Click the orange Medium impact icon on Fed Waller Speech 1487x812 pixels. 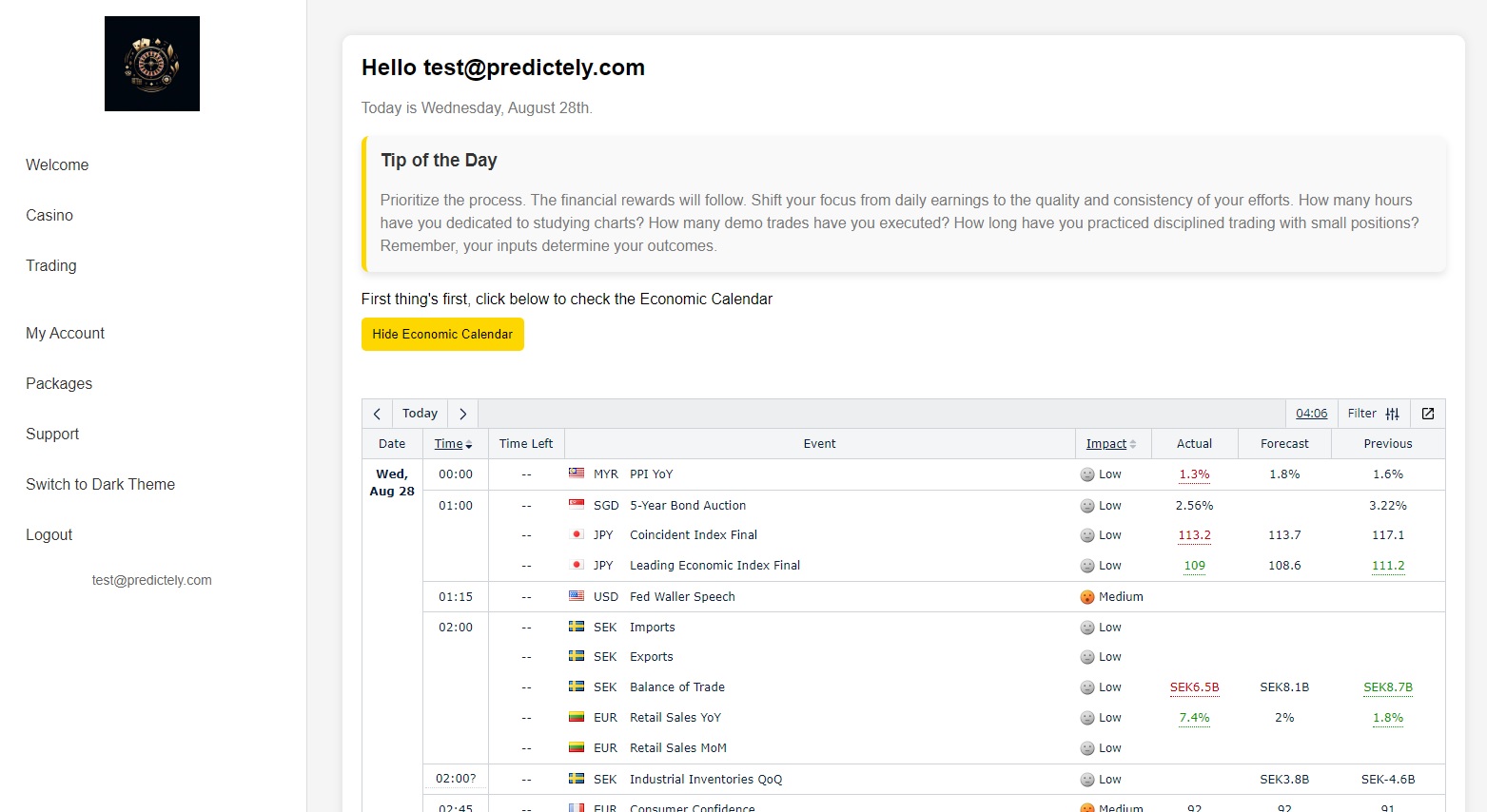pos(1086,596)
